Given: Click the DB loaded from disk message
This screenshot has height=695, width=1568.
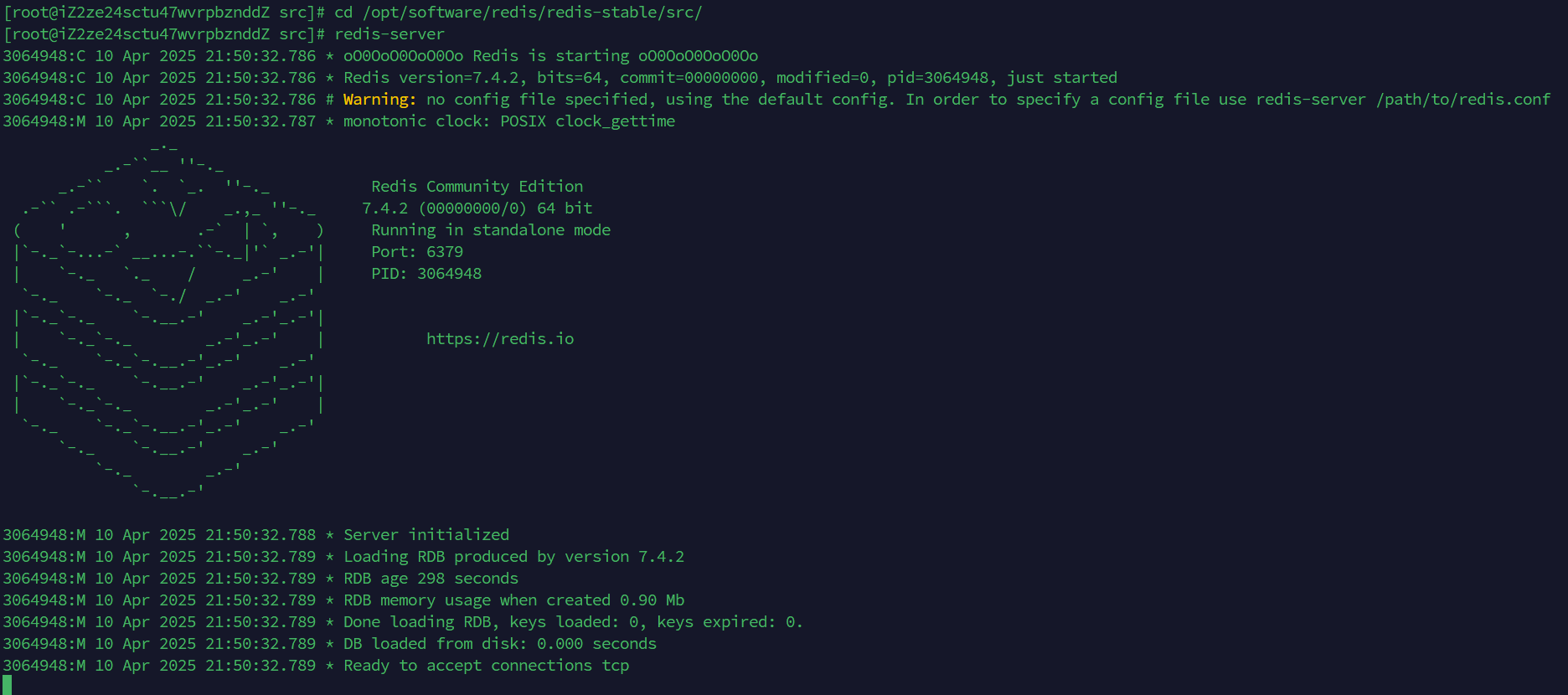Looking at the screenshot, I should [500, 644].
